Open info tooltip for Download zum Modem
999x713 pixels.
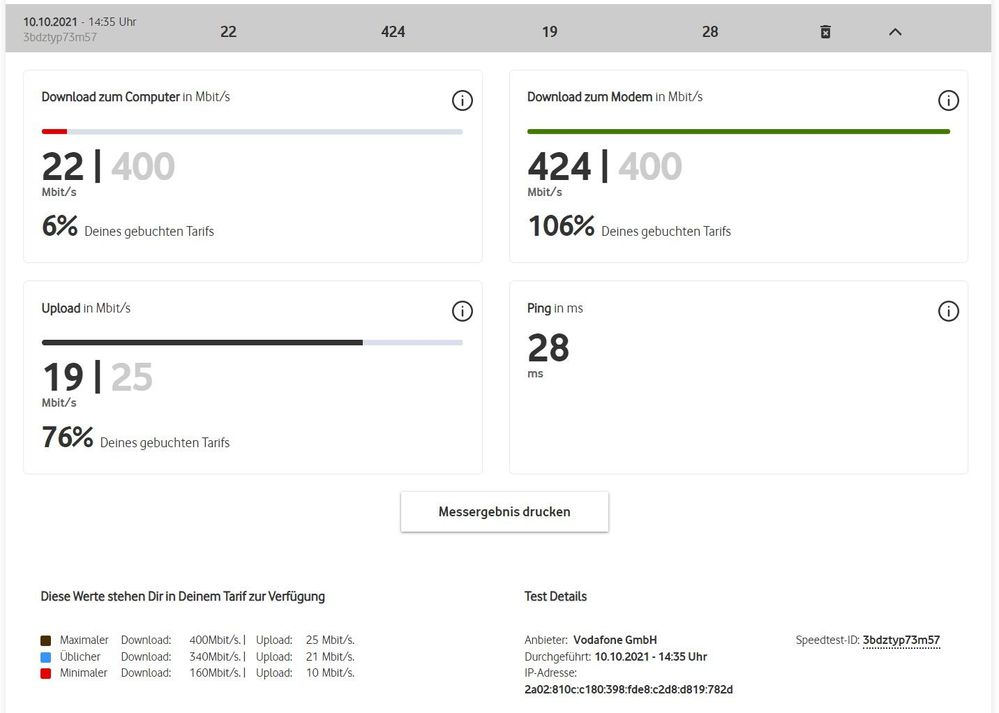[x=948, y=100]
